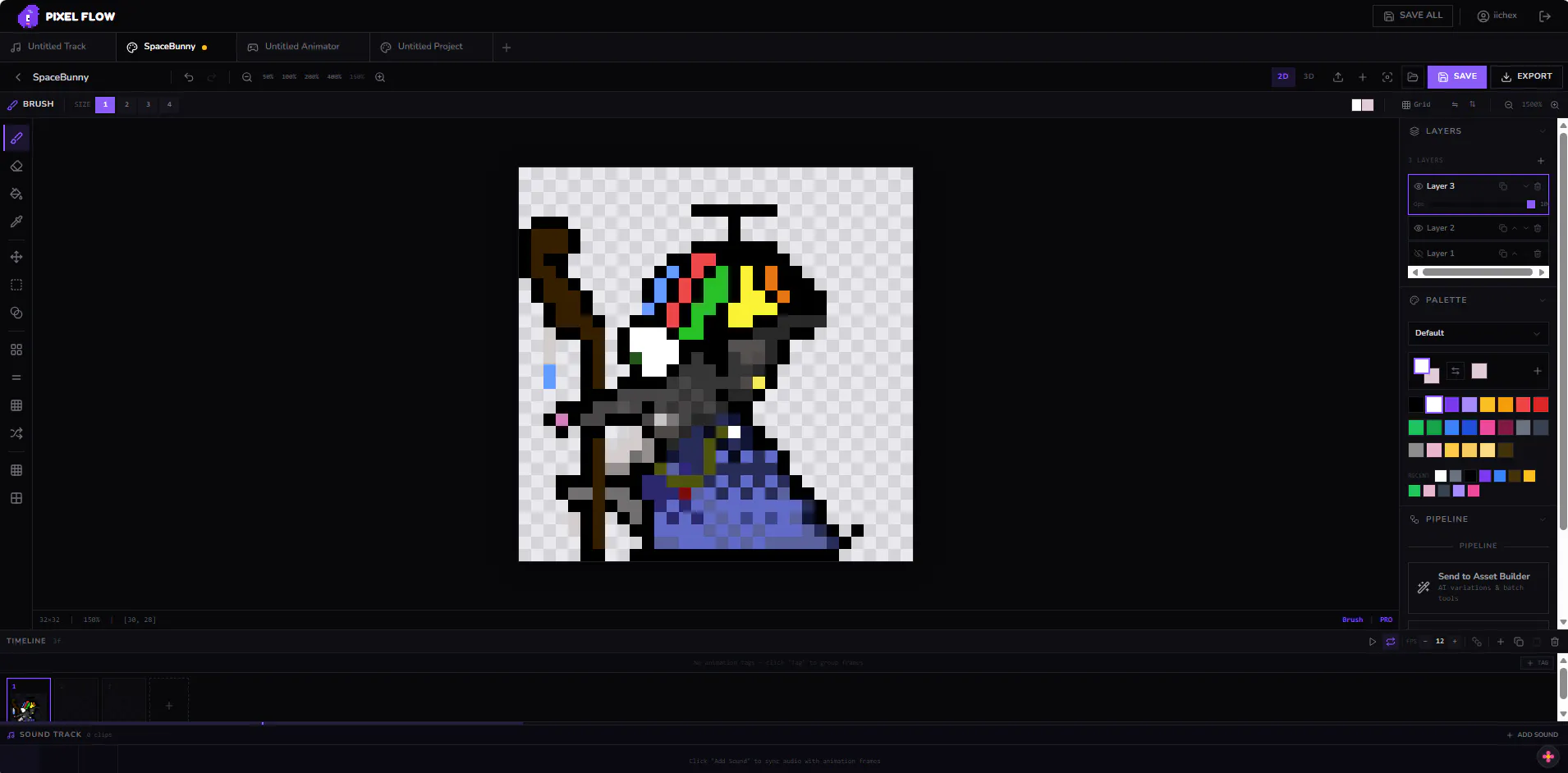
Task: Click the Undo arrow
Action: pyautogui.click(x=189, y=77)
